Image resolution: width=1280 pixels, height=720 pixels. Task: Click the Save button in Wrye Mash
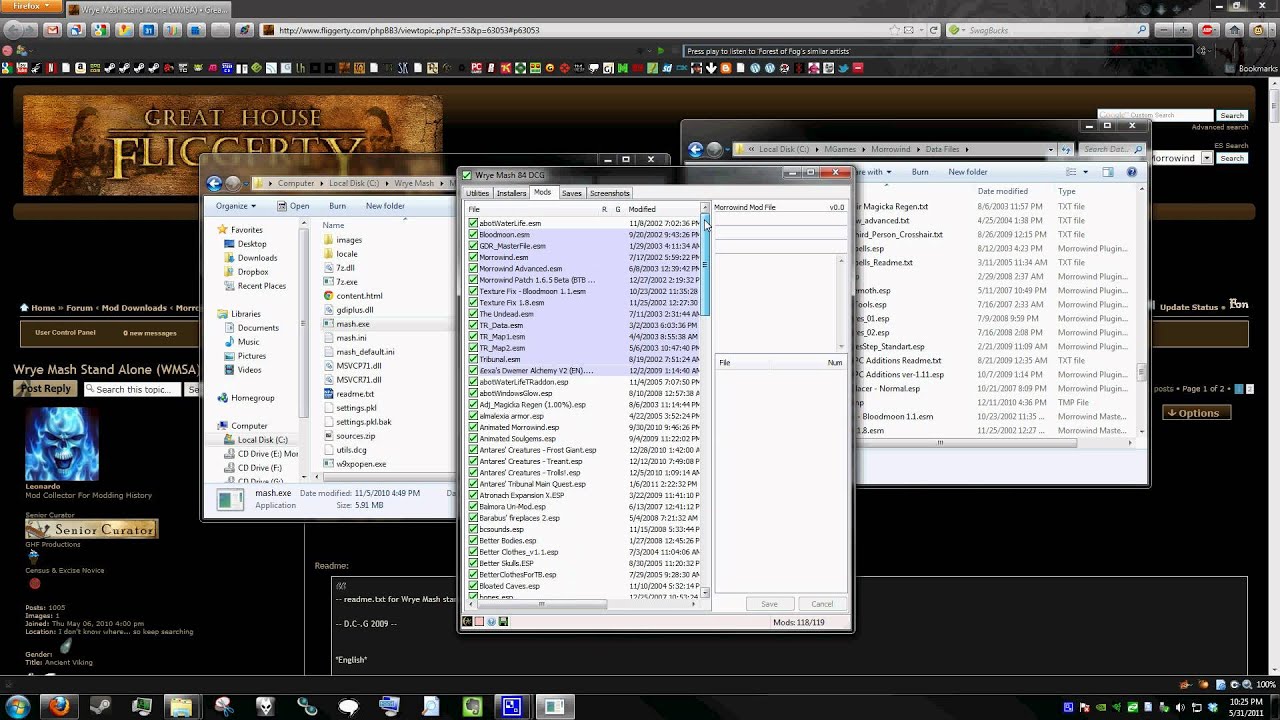coord(769,604)
